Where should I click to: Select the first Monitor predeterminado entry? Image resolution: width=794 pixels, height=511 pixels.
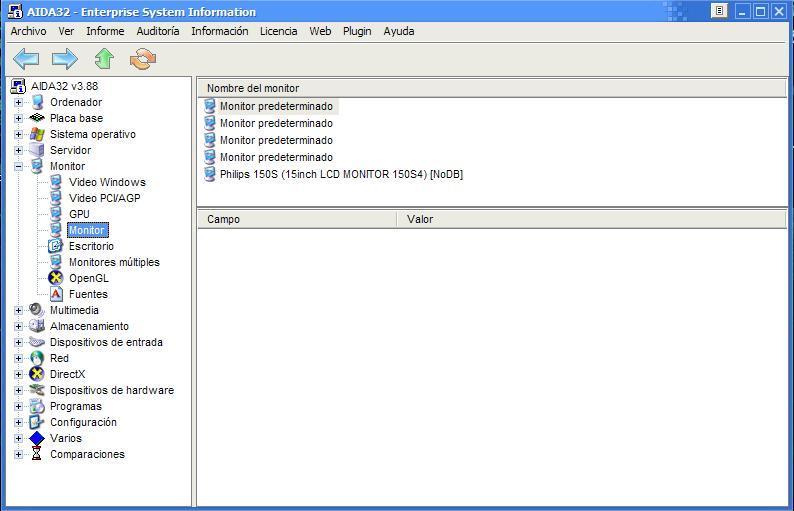276,106
